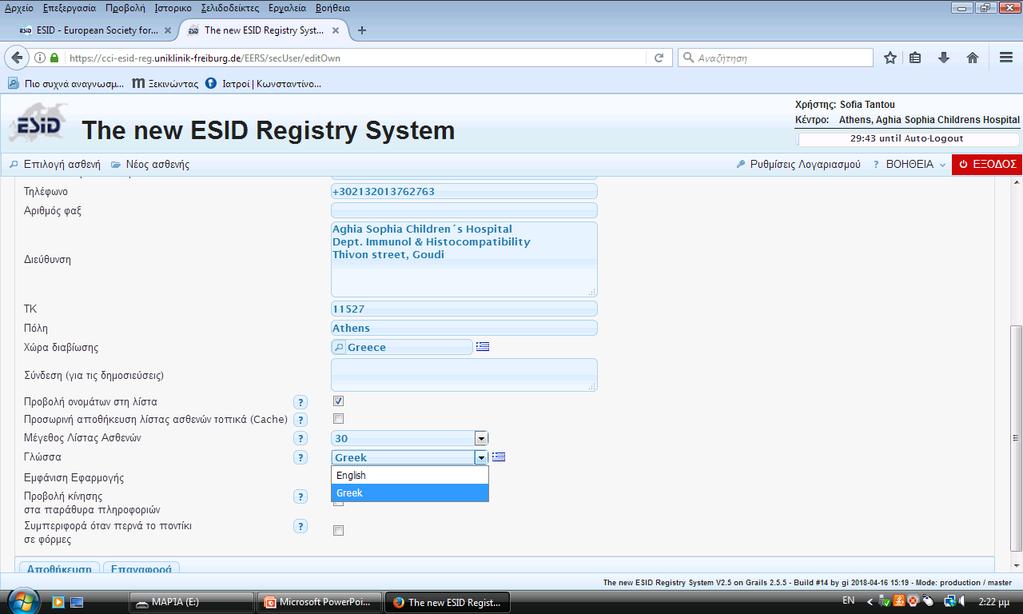Viewport: 1023px width, 614px height.
Task: Click the empty Αριθμός φαξ field
Action: click(x=464, y=210)
